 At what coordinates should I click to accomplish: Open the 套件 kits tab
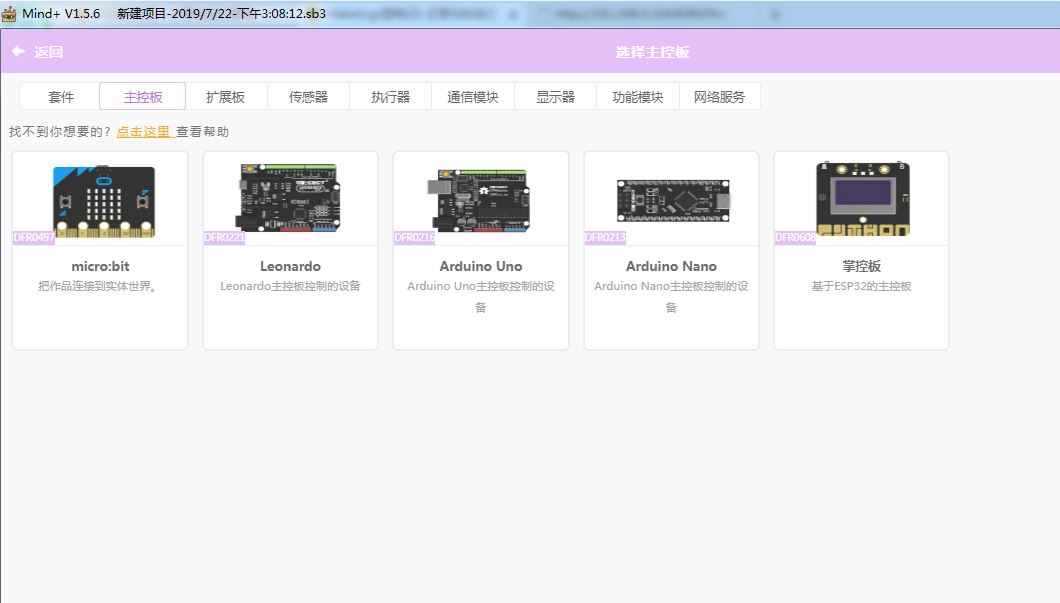coord(60,97)
